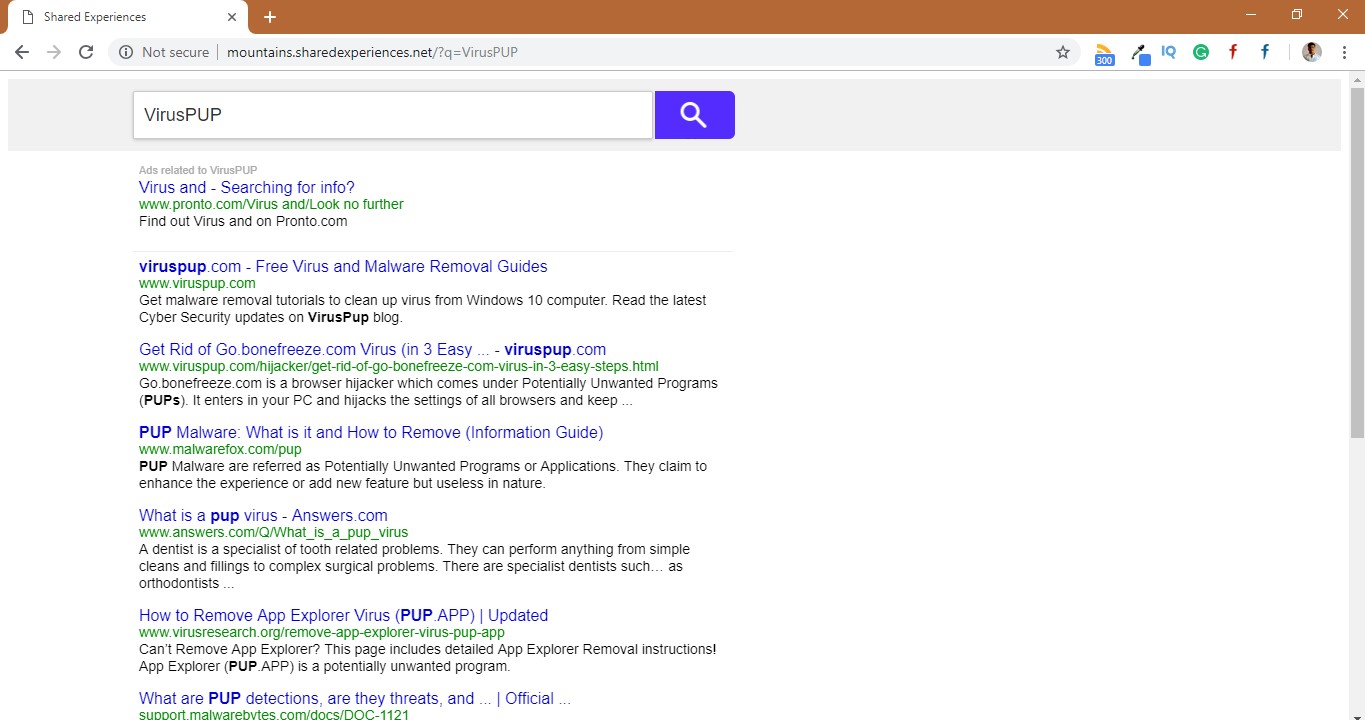Reload the current page
Viewport: 1365px width, 720px height.
86,52
